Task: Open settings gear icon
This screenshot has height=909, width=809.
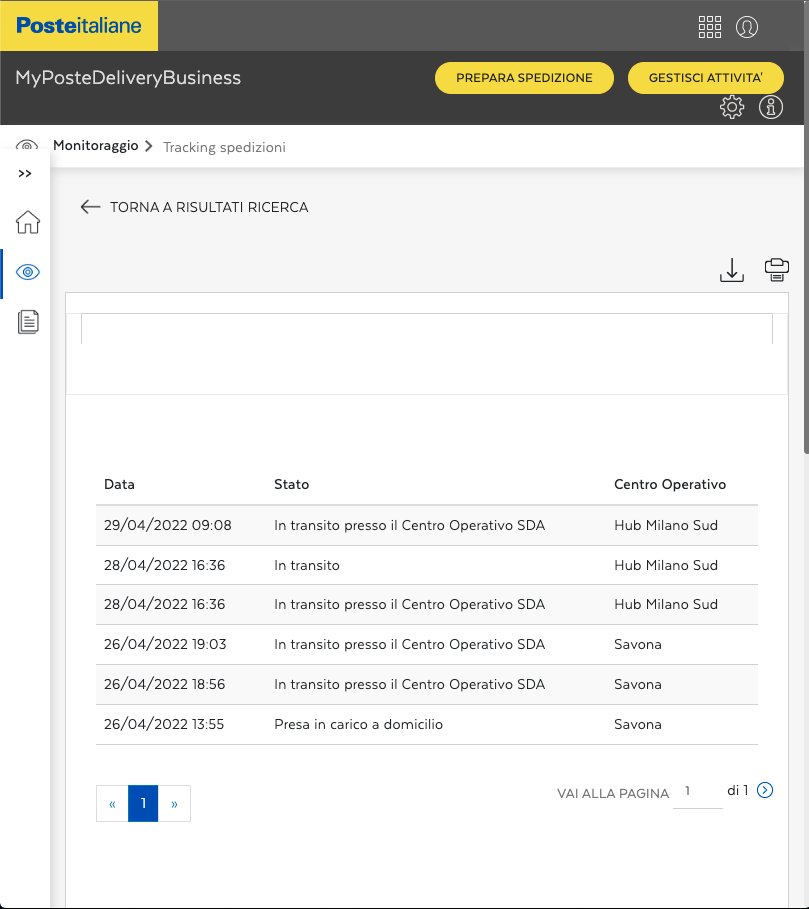Action: click(x=732, y=107)
